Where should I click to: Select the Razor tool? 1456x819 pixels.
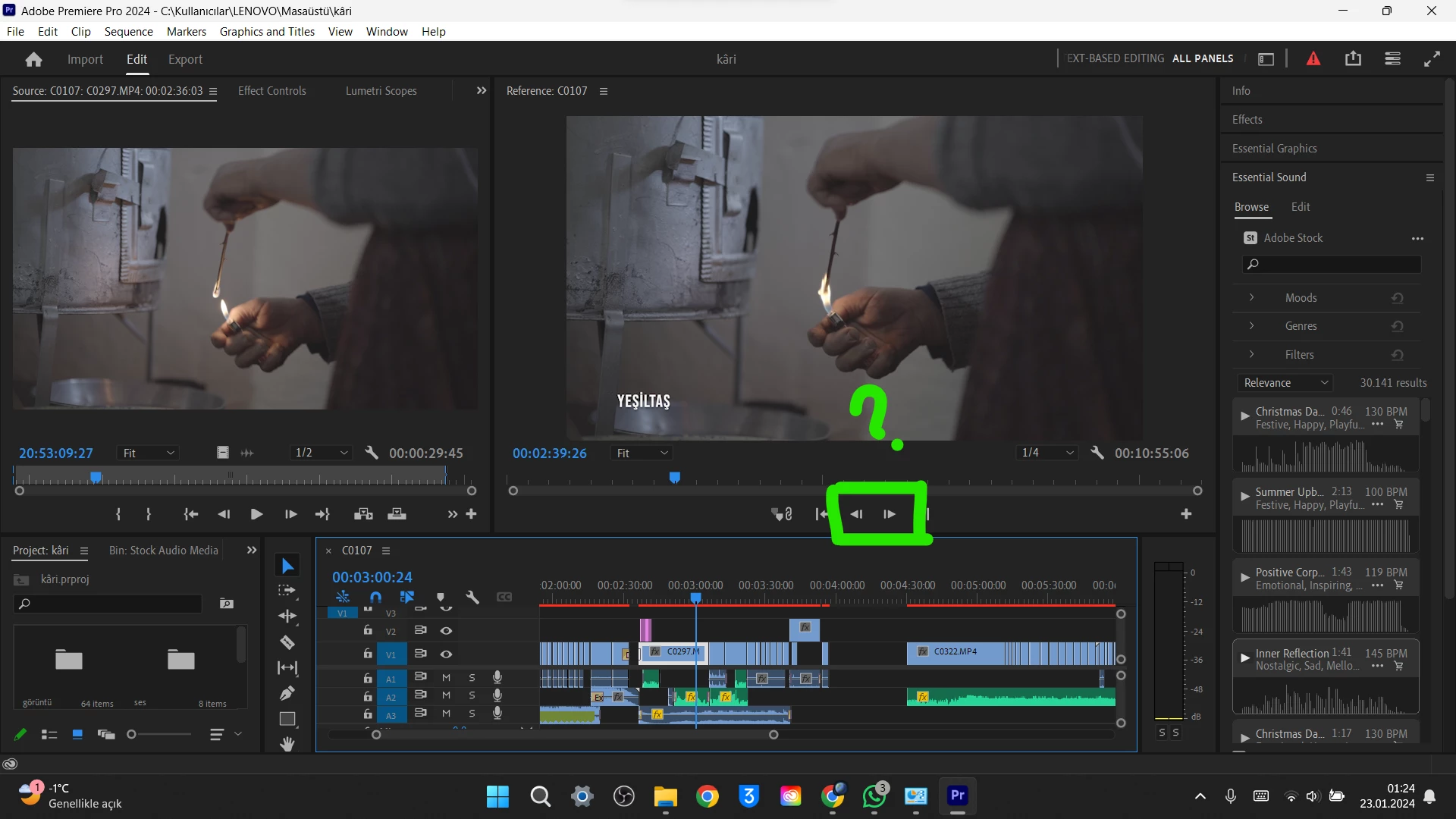[x=287, y=642]
